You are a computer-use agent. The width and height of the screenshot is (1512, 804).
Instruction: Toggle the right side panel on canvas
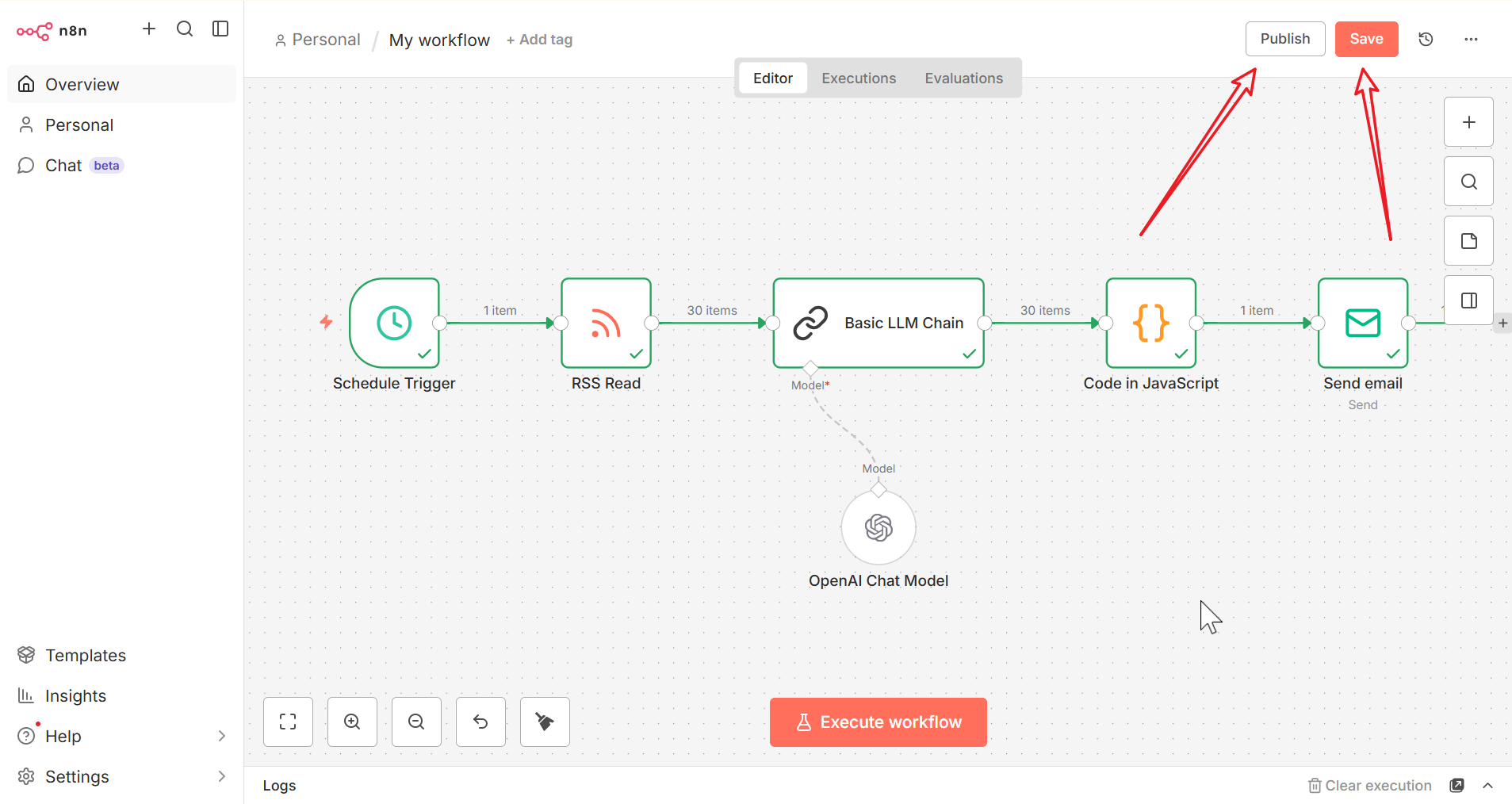[x=1468, y=301]
